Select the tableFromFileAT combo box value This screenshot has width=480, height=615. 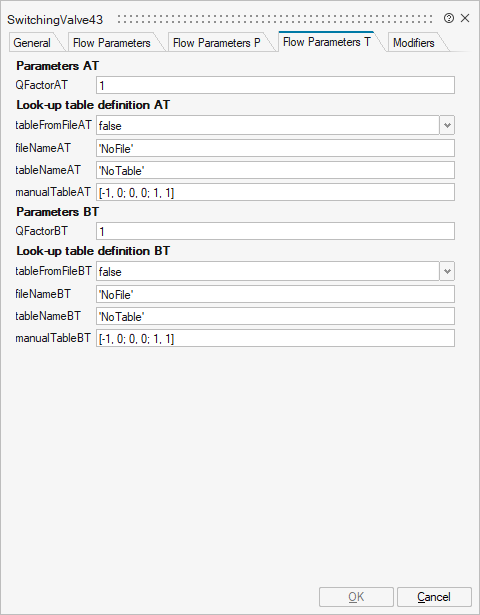pyautogui.click(x=267, y=126)
